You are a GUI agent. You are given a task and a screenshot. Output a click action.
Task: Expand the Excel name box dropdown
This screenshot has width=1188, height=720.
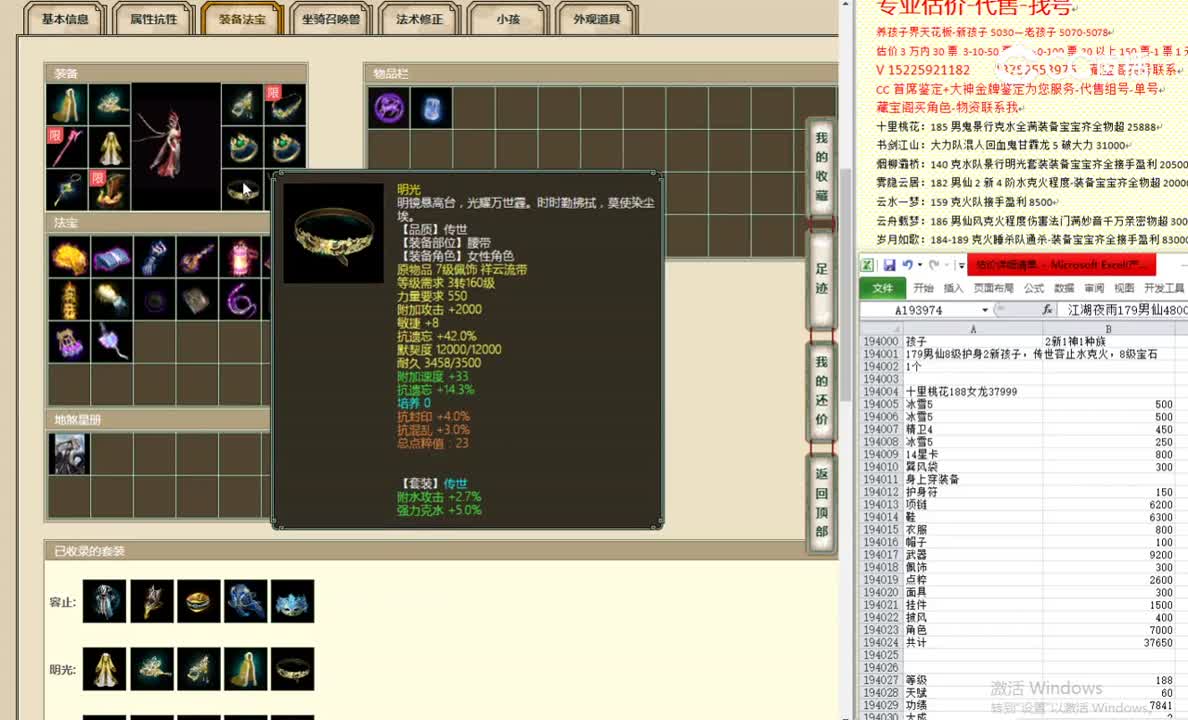click(984, 310)
